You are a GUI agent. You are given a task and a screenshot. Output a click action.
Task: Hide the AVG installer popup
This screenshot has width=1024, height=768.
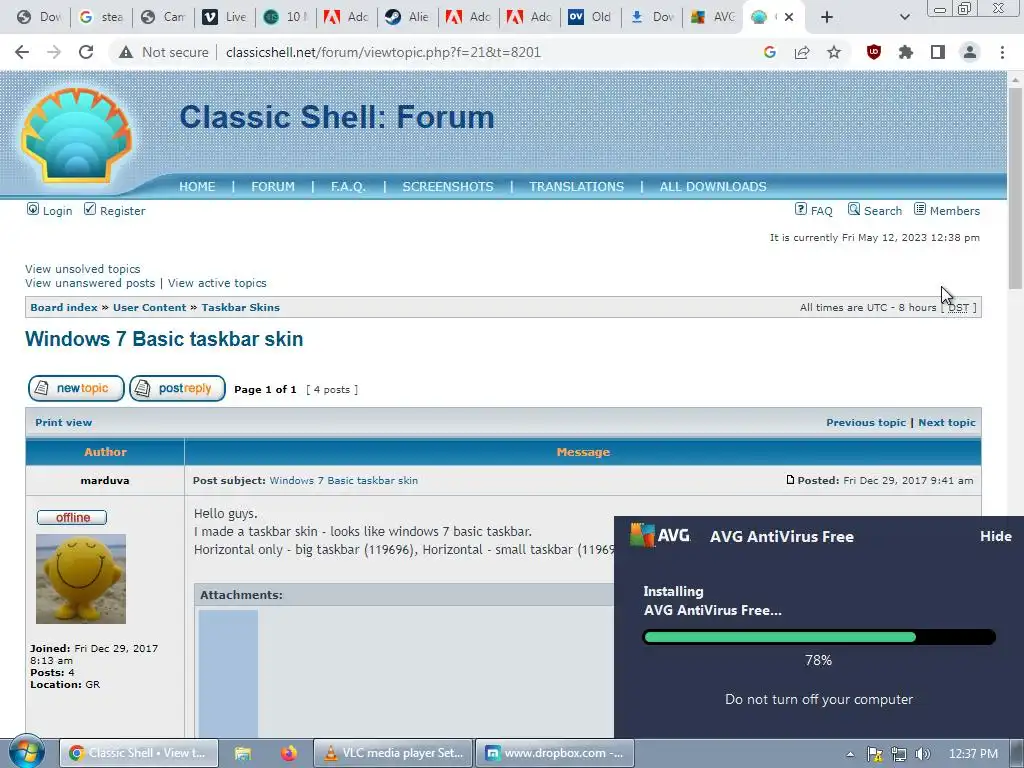(x=995, y=536)
